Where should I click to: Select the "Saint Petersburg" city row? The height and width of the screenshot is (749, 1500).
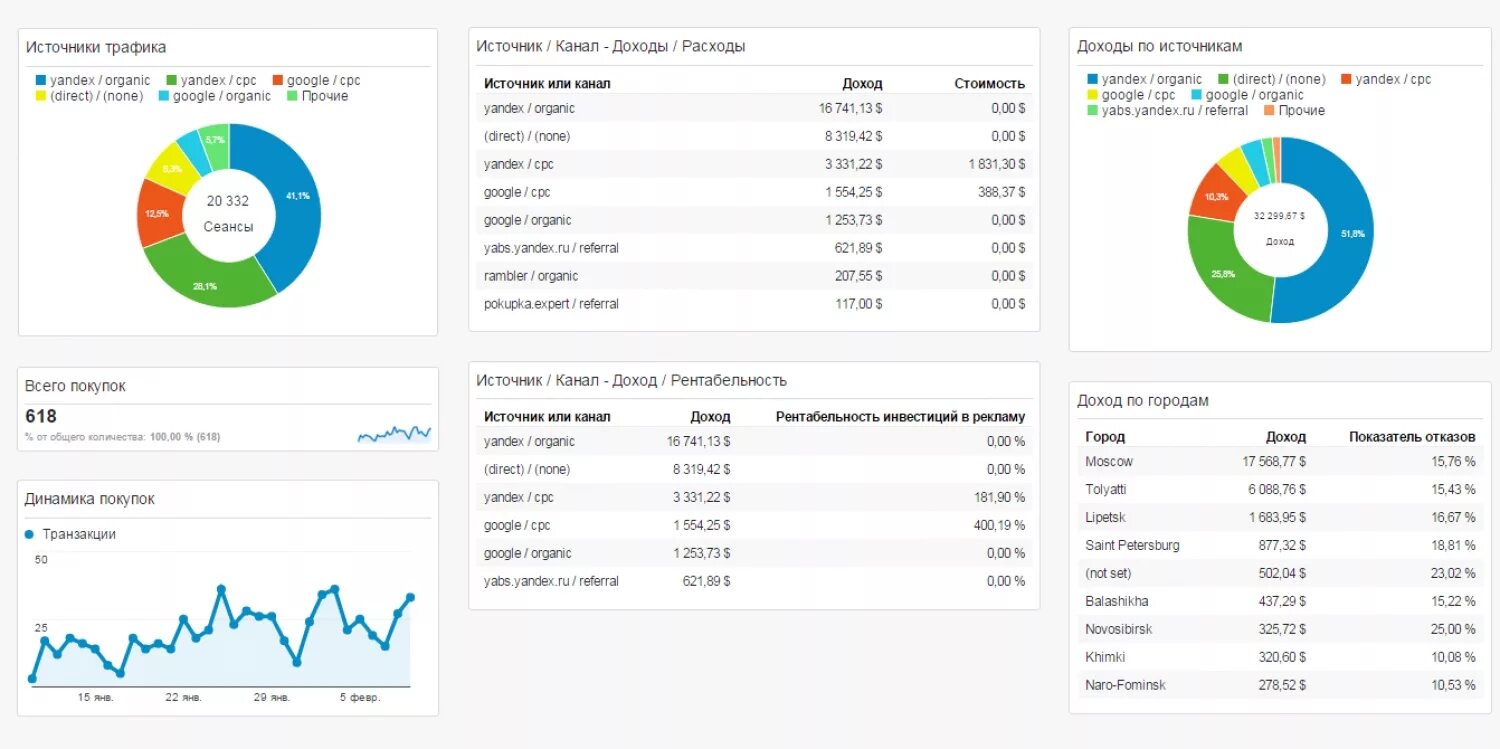coord(1280,545)
